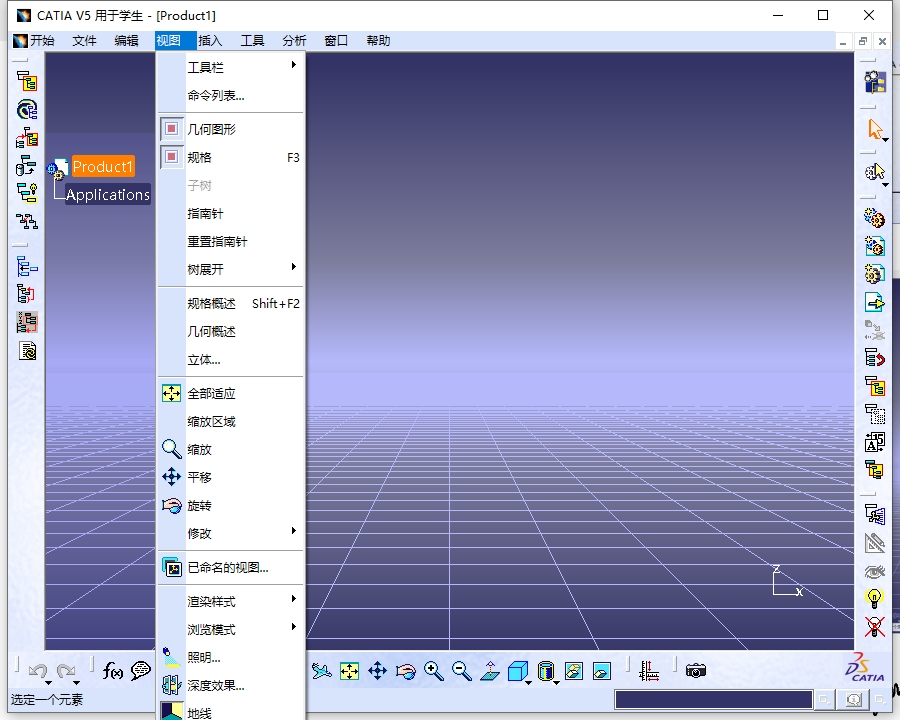Click the Swap visible space icon
Image resolution: width=900 pixels, height=720 pixels.
click(x=602, y=671)
